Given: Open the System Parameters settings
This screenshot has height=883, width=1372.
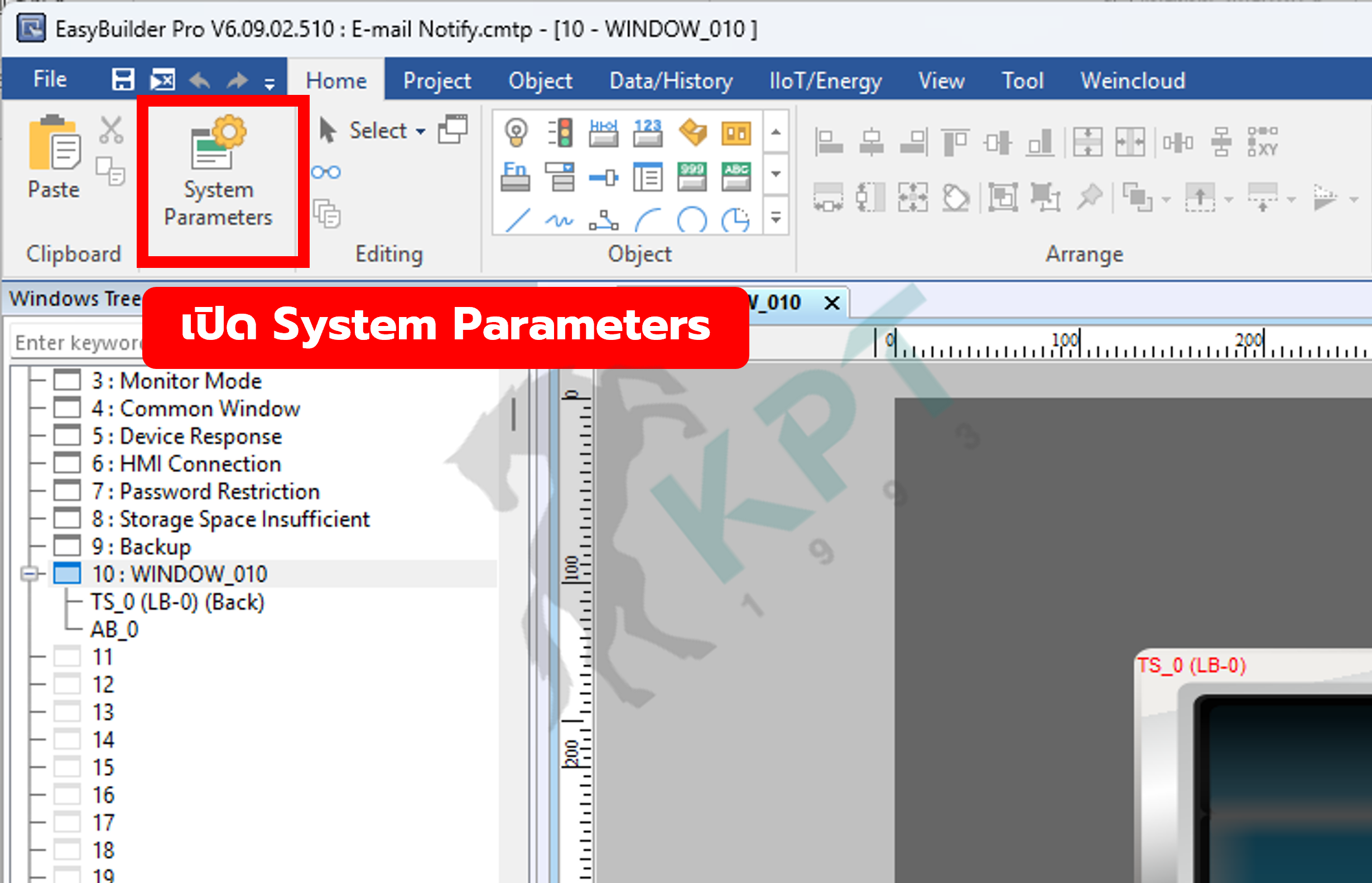Looking at the screenshot, I should click(218, 171).
